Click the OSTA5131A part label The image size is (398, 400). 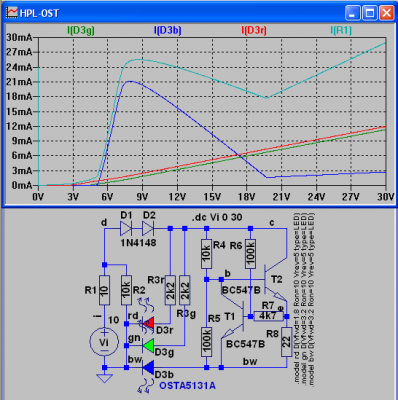(187, 386)
